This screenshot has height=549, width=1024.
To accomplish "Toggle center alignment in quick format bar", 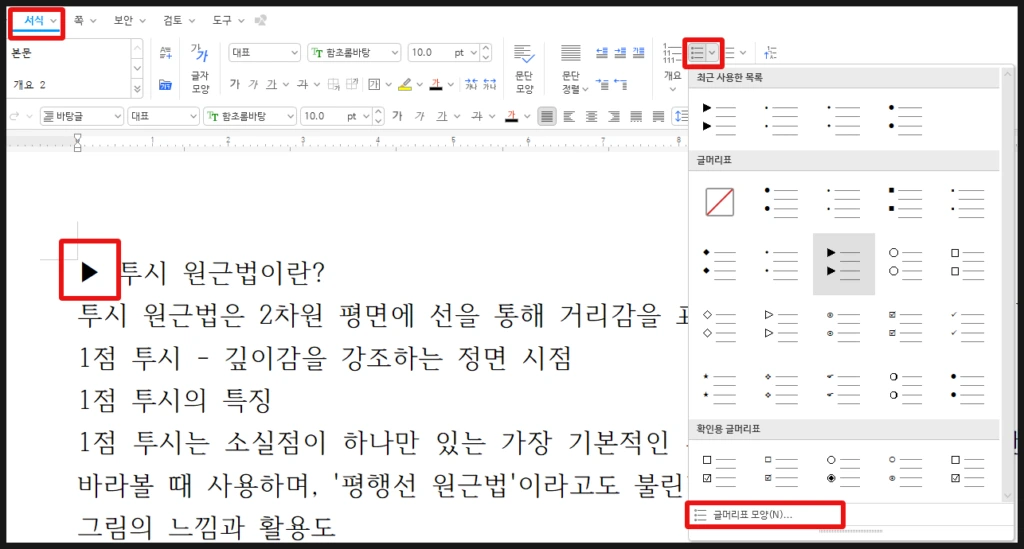I will point(592,116).
